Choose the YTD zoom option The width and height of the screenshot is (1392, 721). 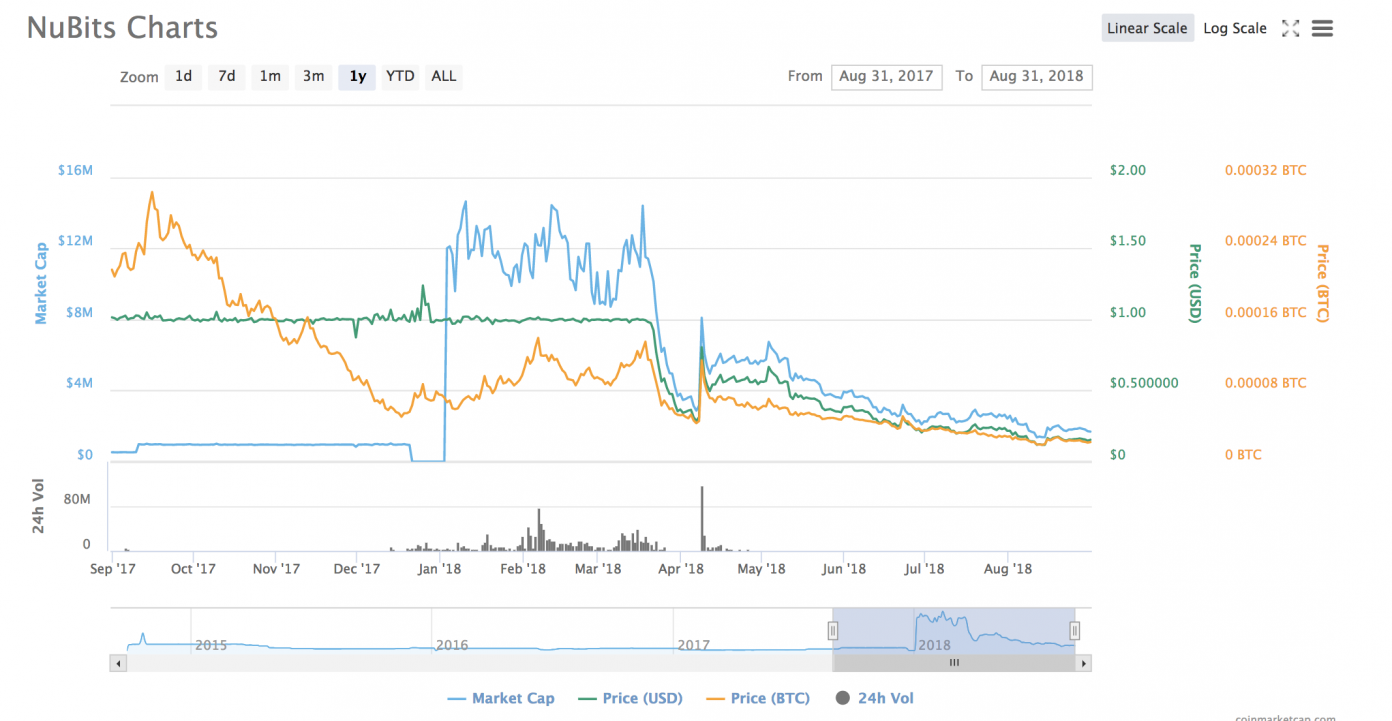[400, 76]
